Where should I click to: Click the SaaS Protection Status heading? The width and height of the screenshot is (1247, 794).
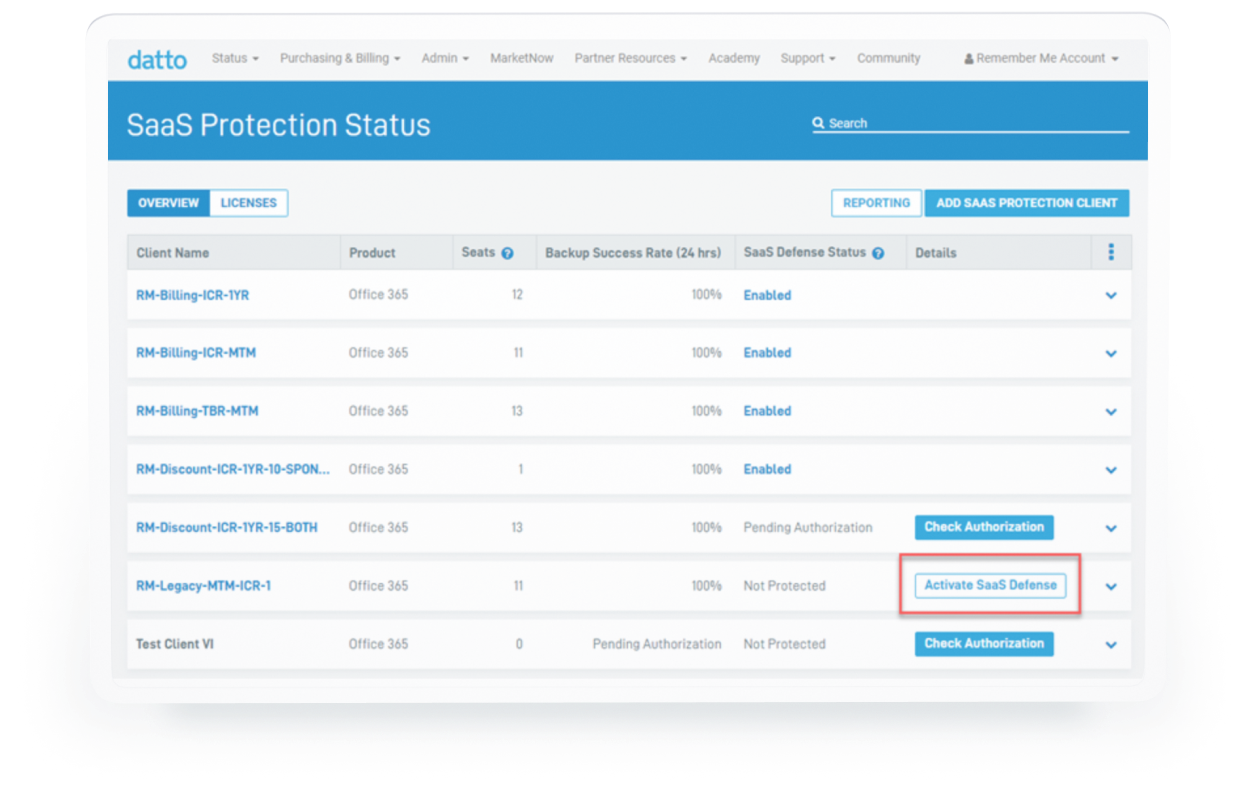278,125
